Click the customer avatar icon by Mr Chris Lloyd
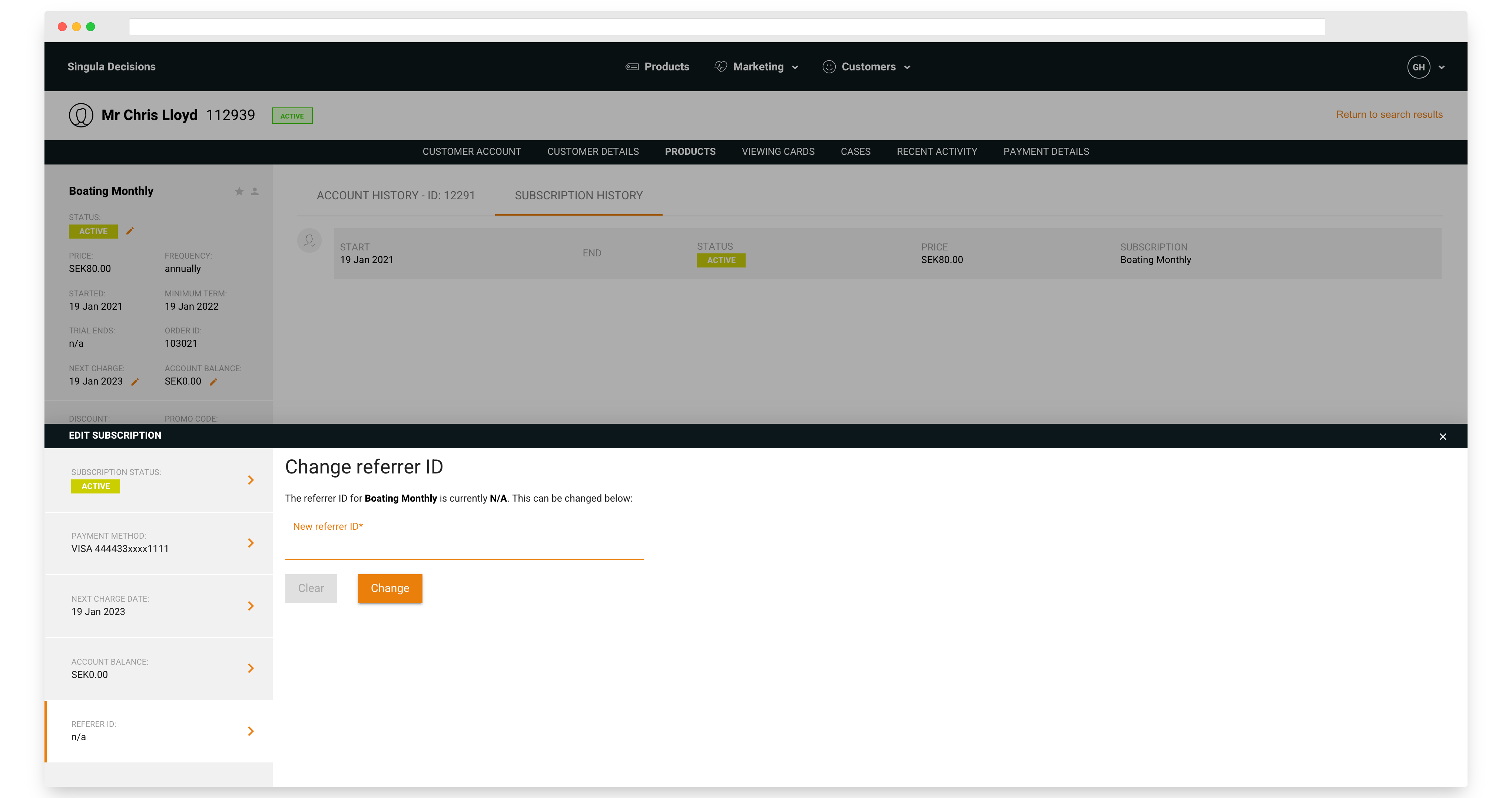This screenshot has height=798, width=1512. click(81, 115)
